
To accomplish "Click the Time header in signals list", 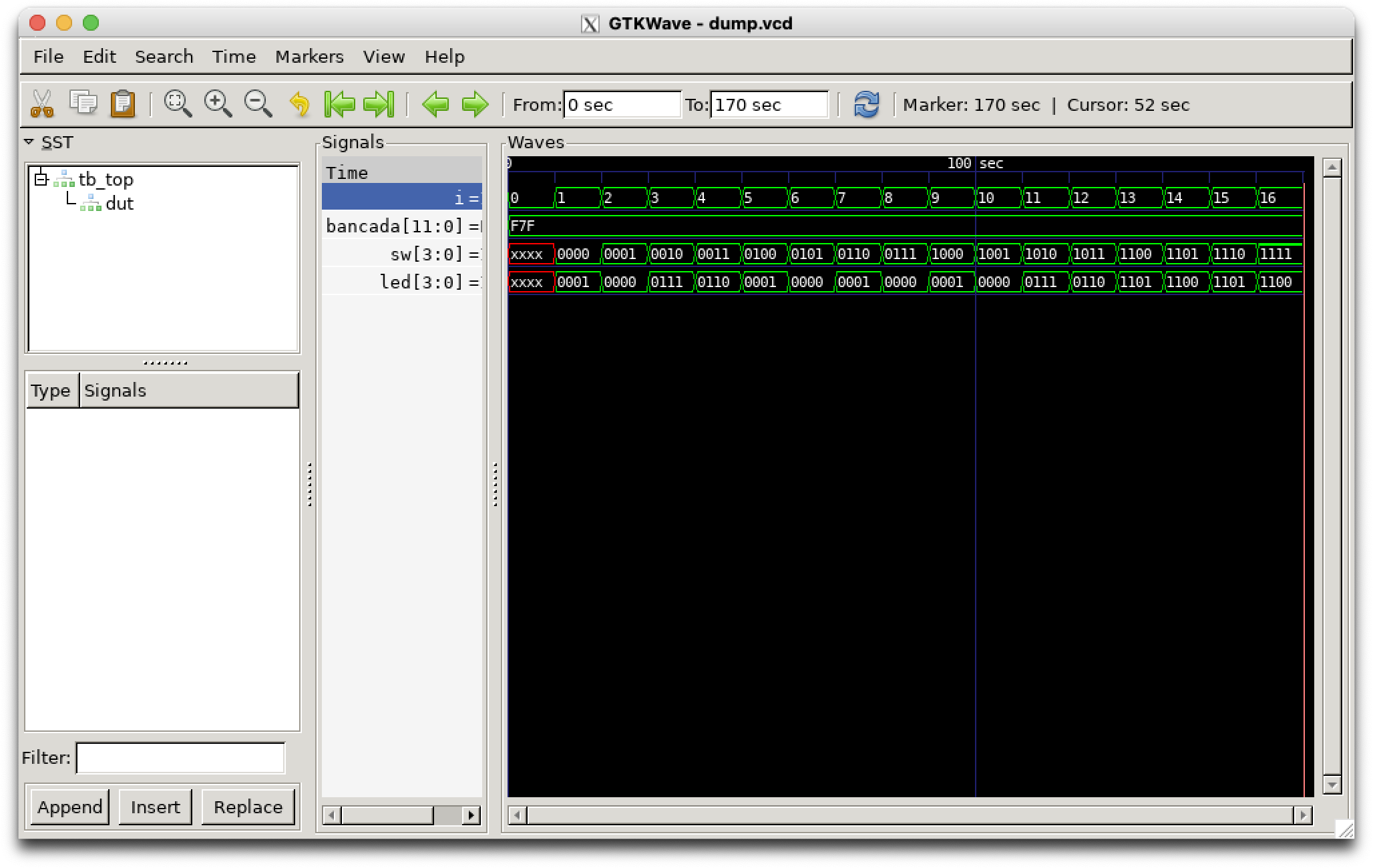I will point(402,172).
